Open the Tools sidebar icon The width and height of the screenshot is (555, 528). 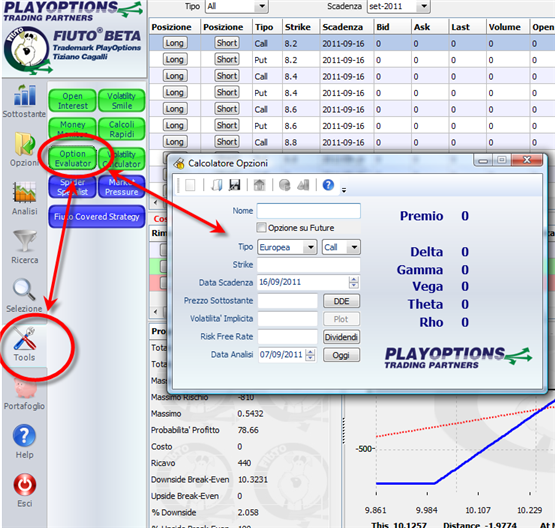point(24,338)
